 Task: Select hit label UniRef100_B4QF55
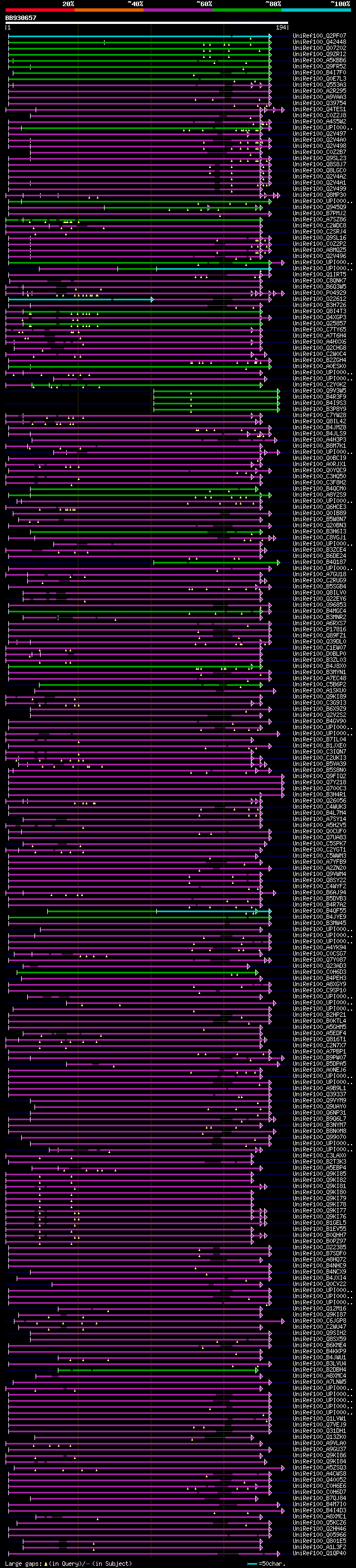(319, 911)
